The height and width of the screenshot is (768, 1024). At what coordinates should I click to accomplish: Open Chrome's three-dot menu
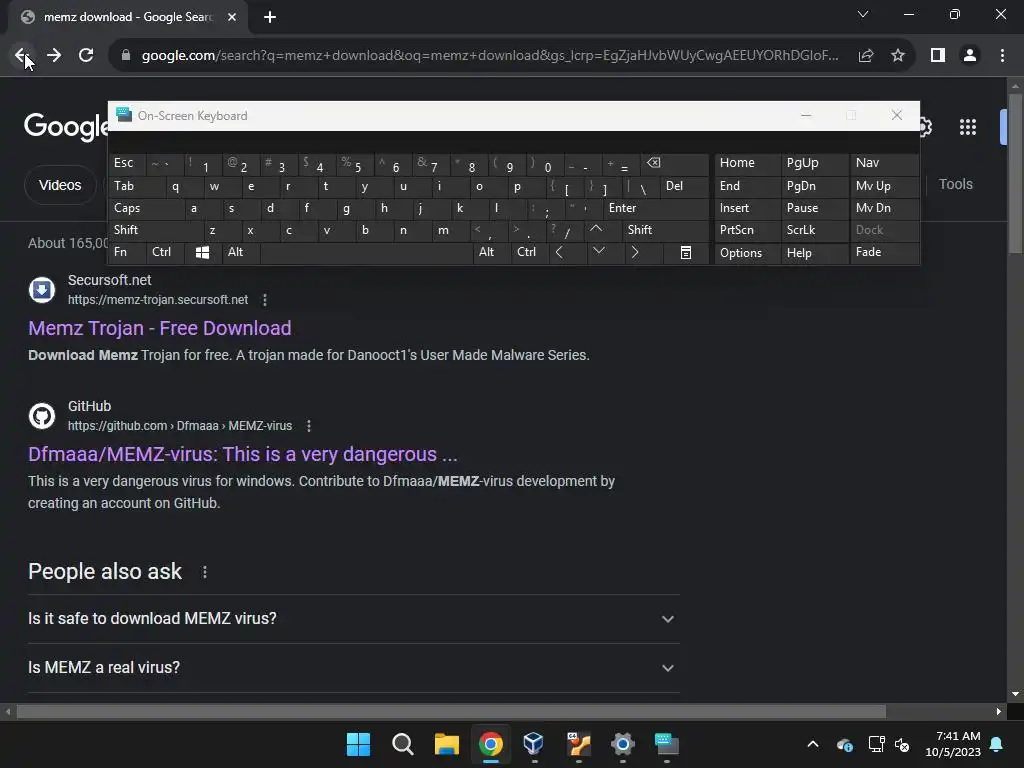tap(1002, 56)
